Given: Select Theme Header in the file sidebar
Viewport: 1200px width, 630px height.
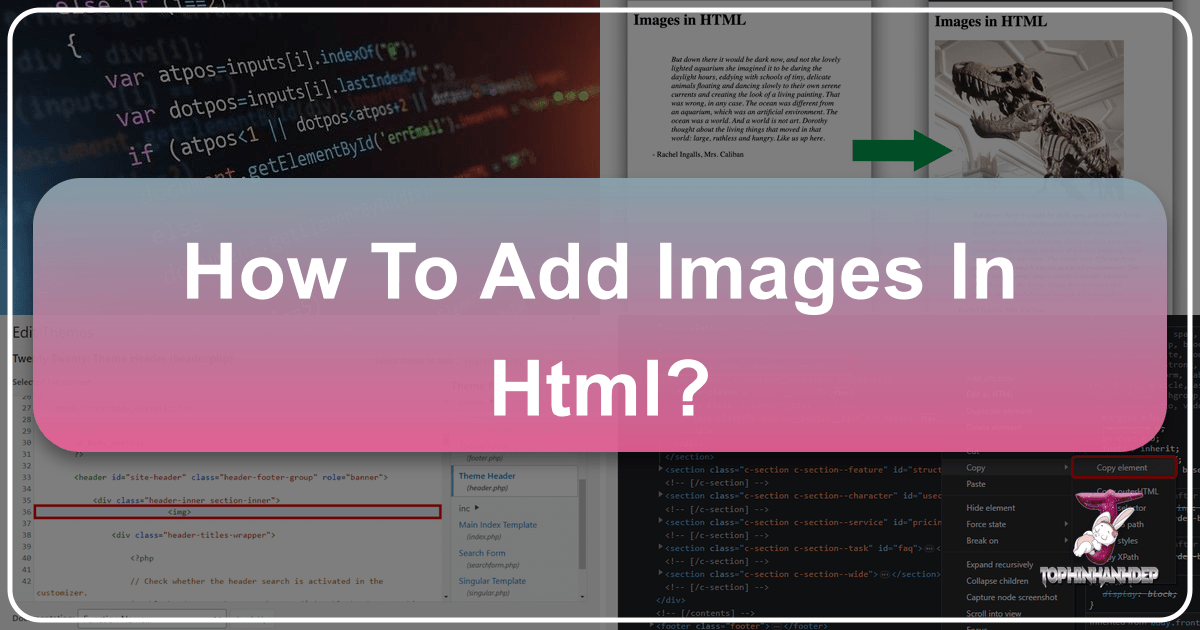Looking at the screenshot, I should pyautogui.click(x=486, y=477).
